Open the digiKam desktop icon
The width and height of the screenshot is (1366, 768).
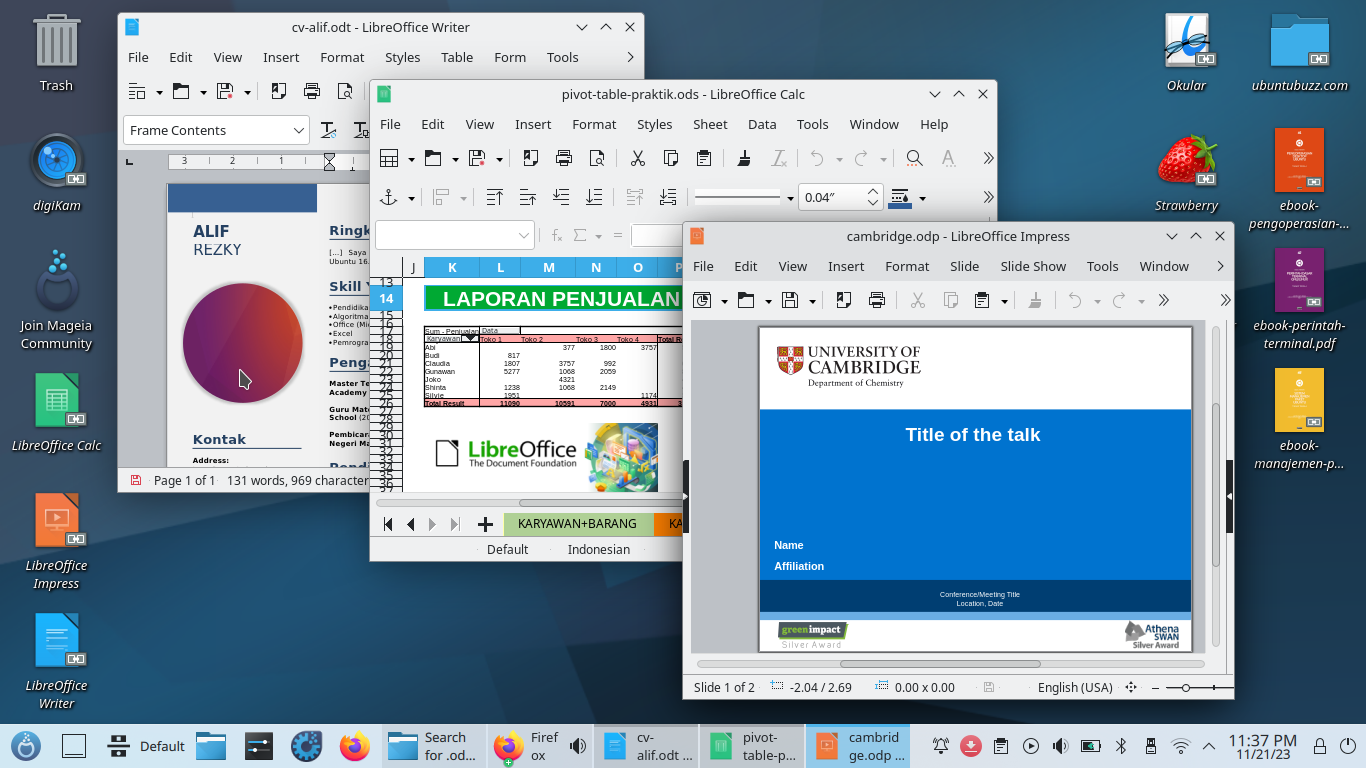pyautogui.click(x=56, y=172)
